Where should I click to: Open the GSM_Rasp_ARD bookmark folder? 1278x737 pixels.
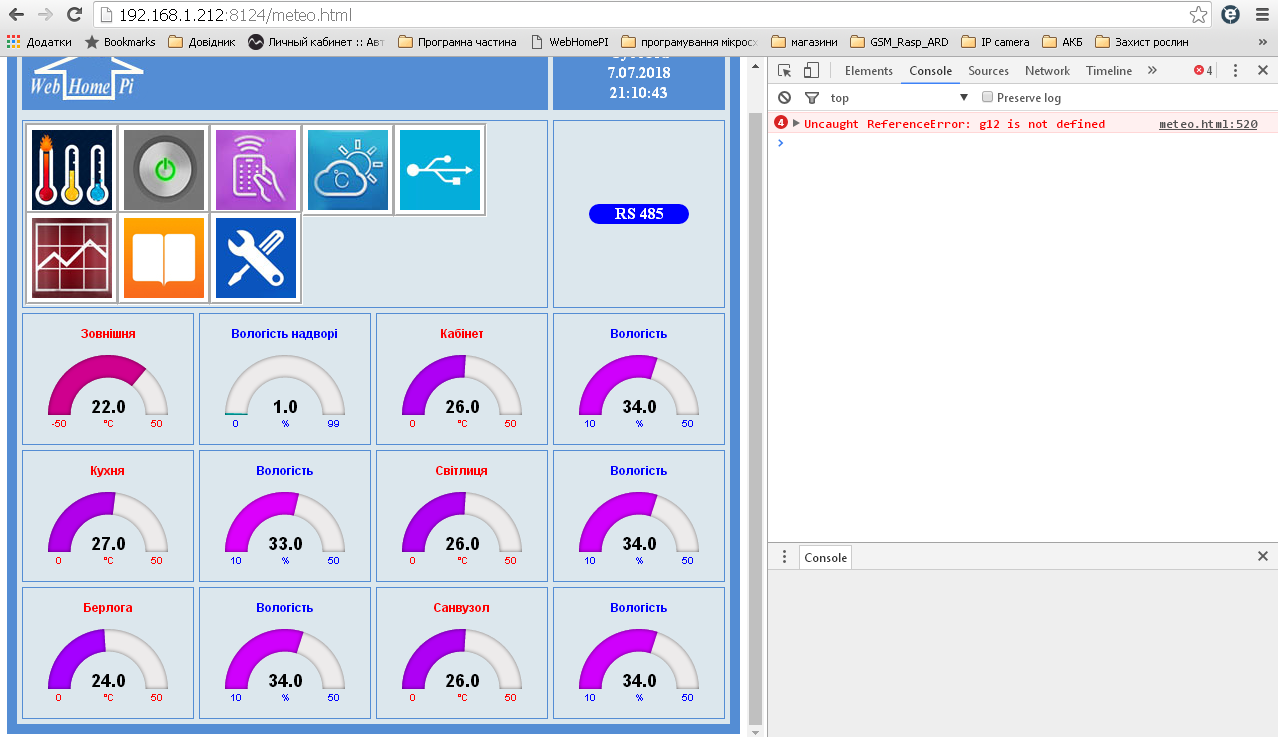900,42
